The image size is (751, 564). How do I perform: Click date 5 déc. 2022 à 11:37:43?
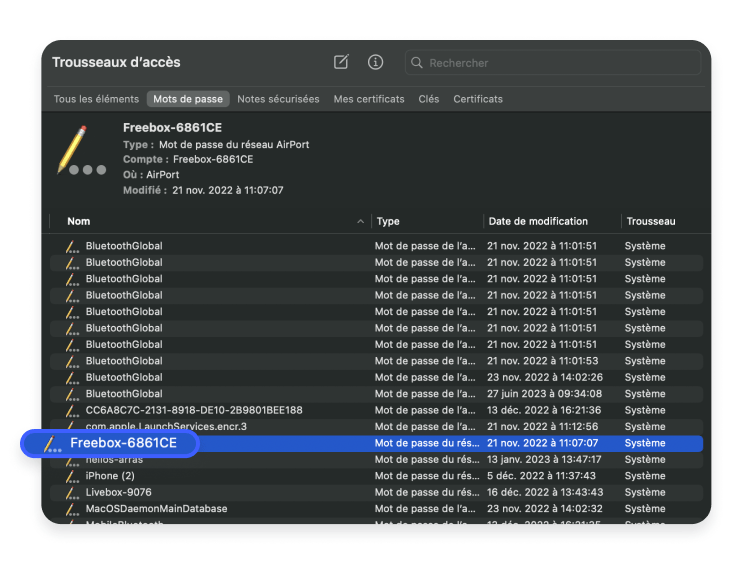point(541,476)
